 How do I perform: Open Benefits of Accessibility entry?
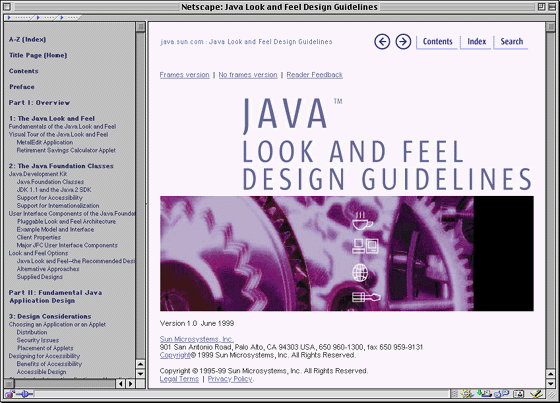[49, 364]
